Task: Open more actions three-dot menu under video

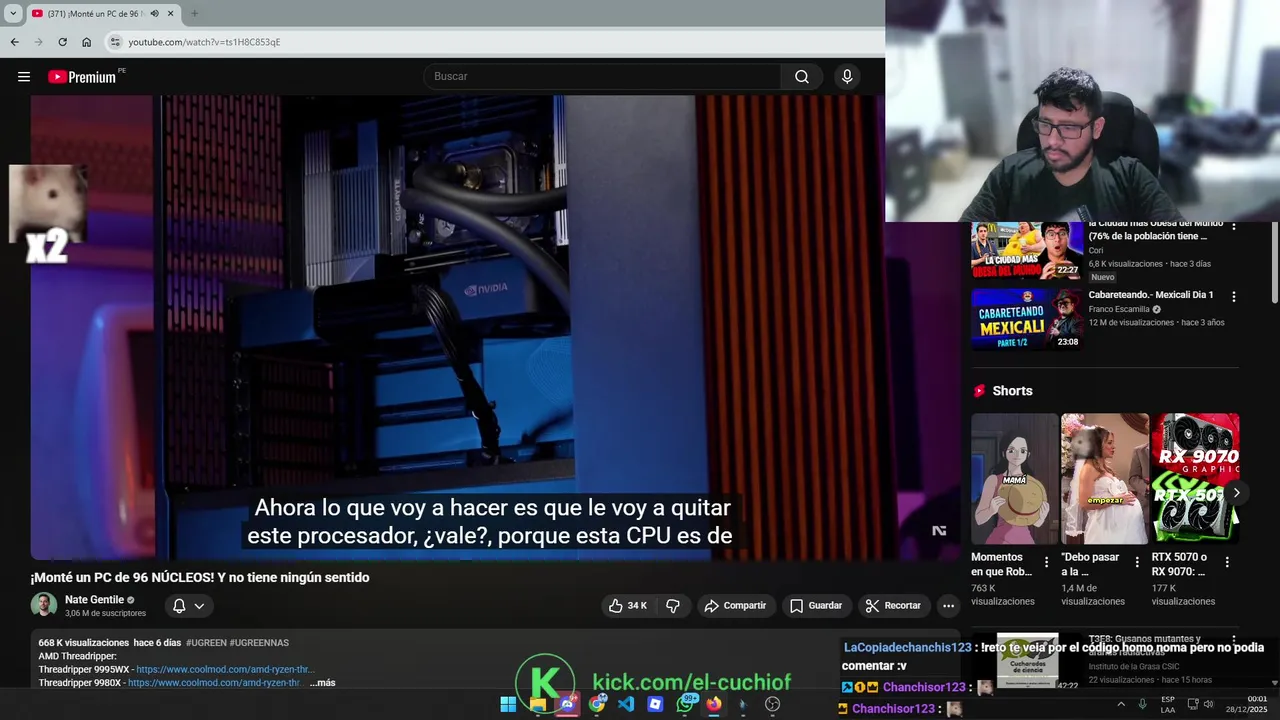Action: pos(948,605)
